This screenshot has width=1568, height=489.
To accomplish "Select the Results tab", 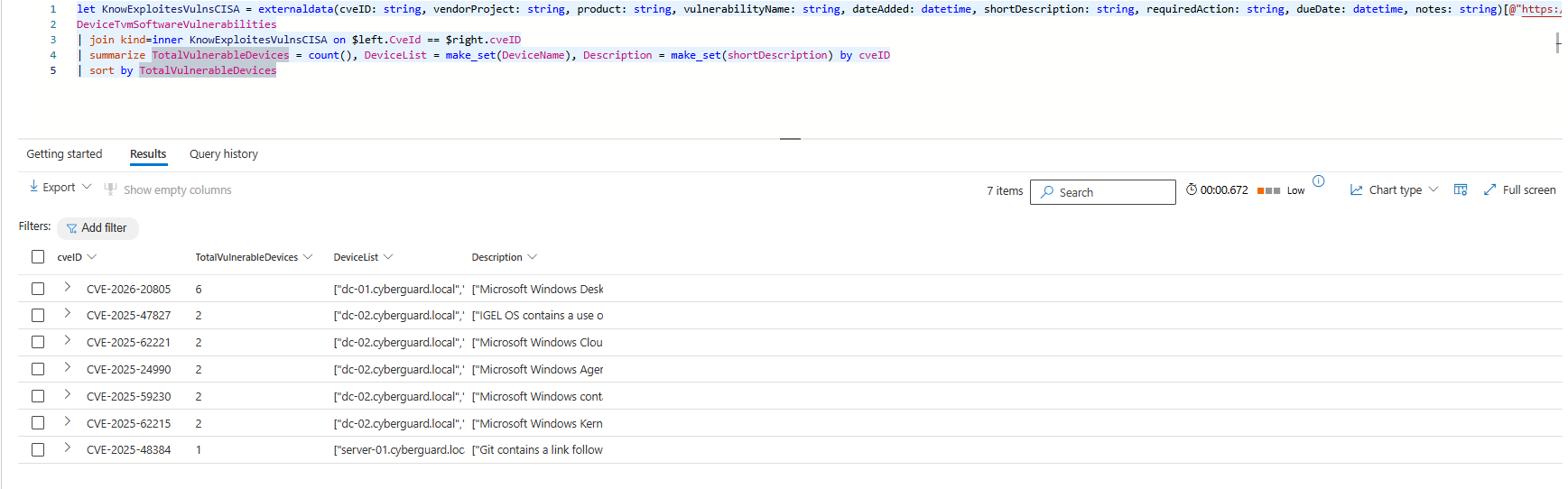I will pyautogui.click(x=148, y=154).
